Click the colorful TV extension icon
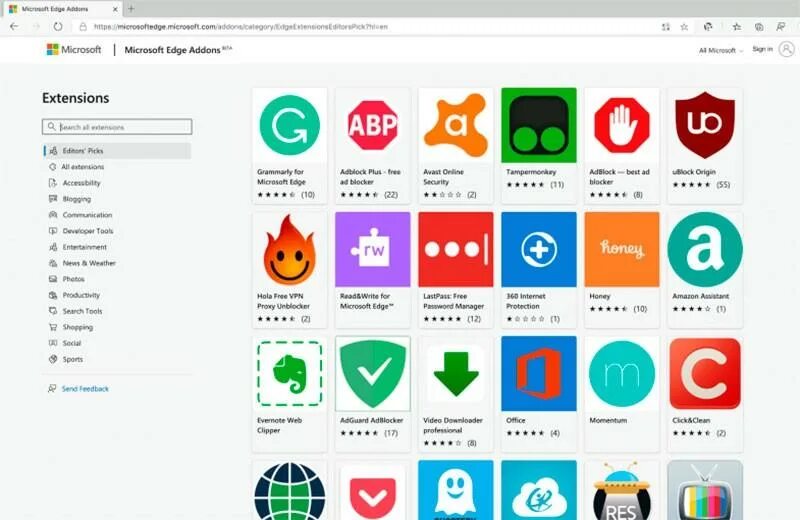Image resolution: width=800 pixels, height=520 pixels. click(x=705, y=490)
